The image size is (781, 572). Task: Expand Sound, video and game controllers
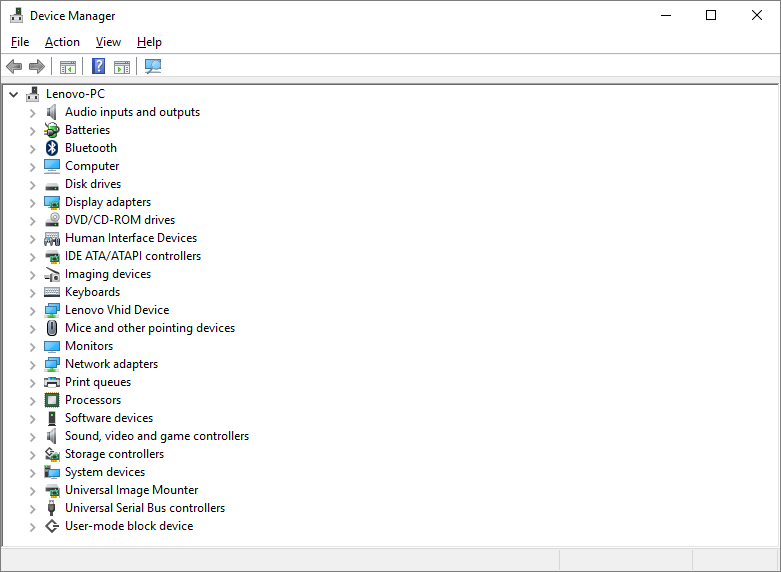pyautogui.click(x=32, y=436)
